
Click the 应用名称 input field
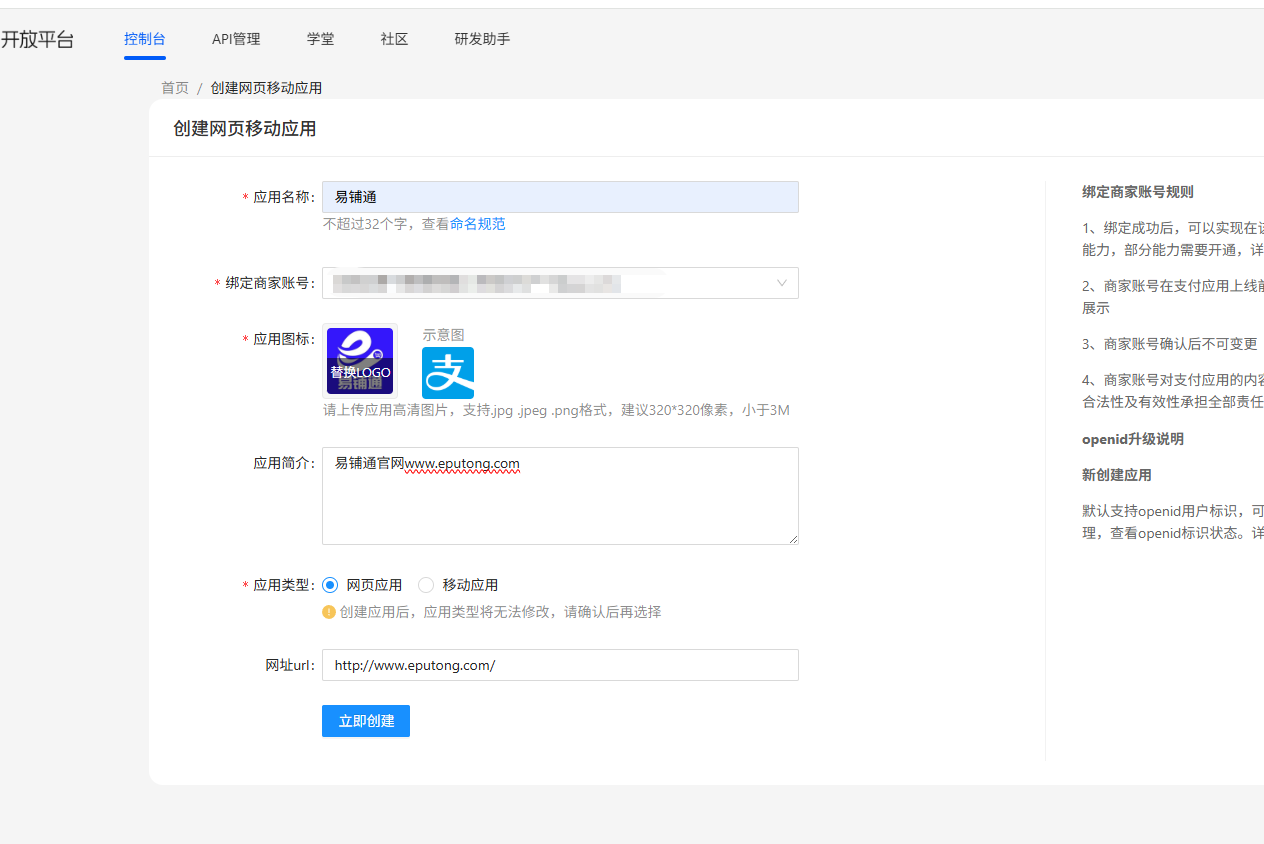560,197
